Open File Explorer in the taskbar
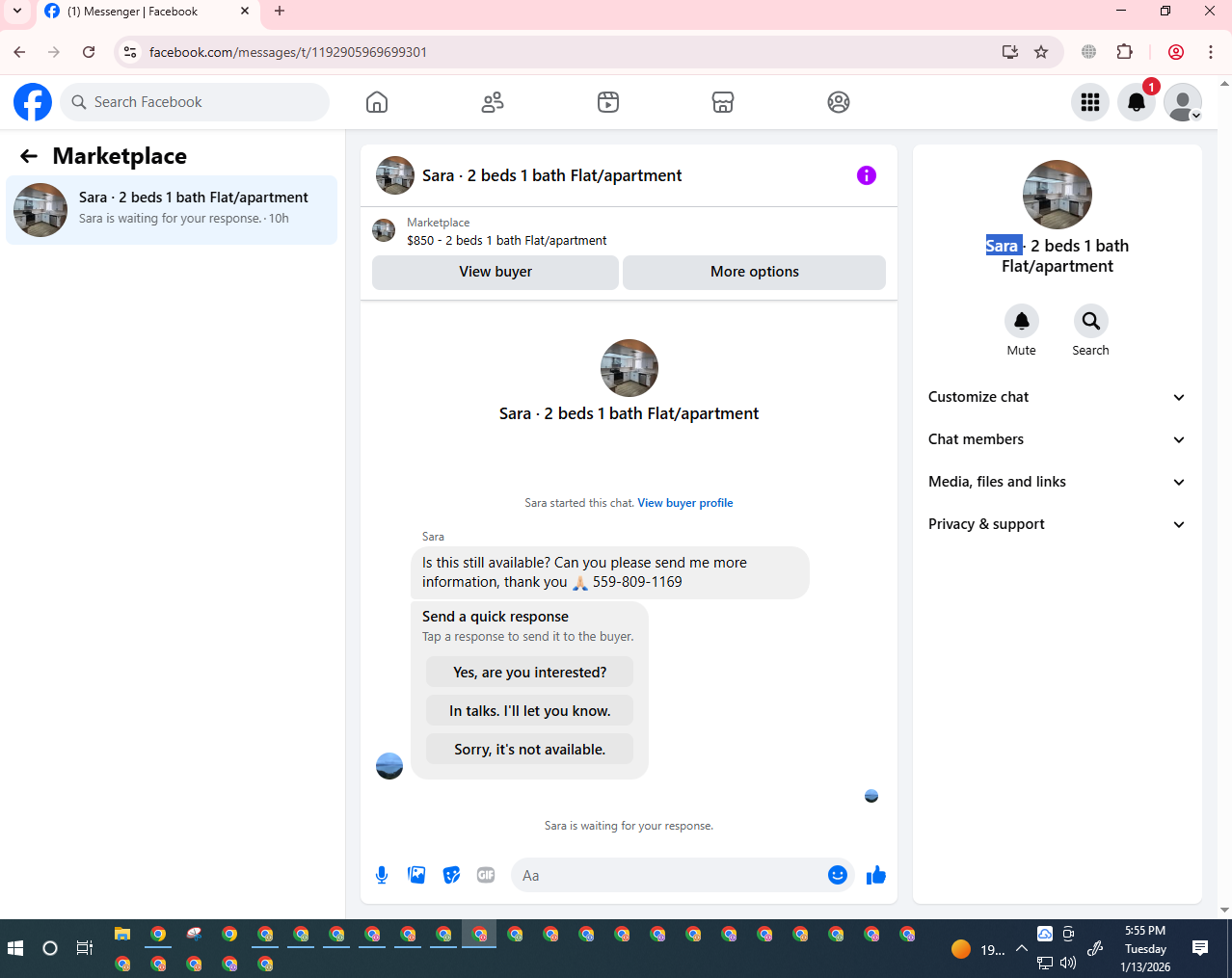Screen dimensions: 1232x978 [x=122, y=934]
